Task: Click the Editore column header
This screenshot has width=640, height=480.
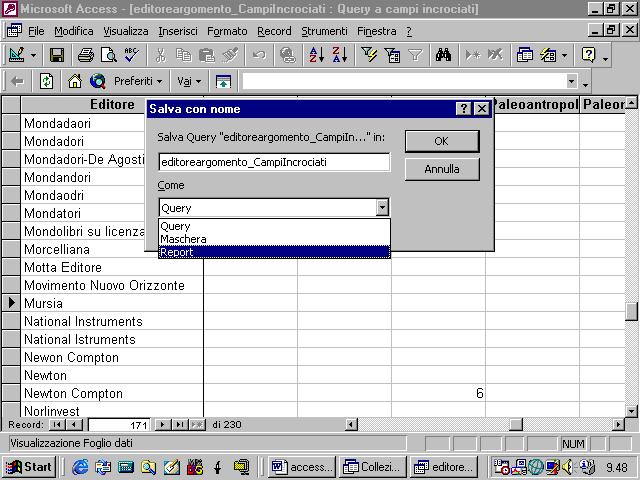Action: 112,104
